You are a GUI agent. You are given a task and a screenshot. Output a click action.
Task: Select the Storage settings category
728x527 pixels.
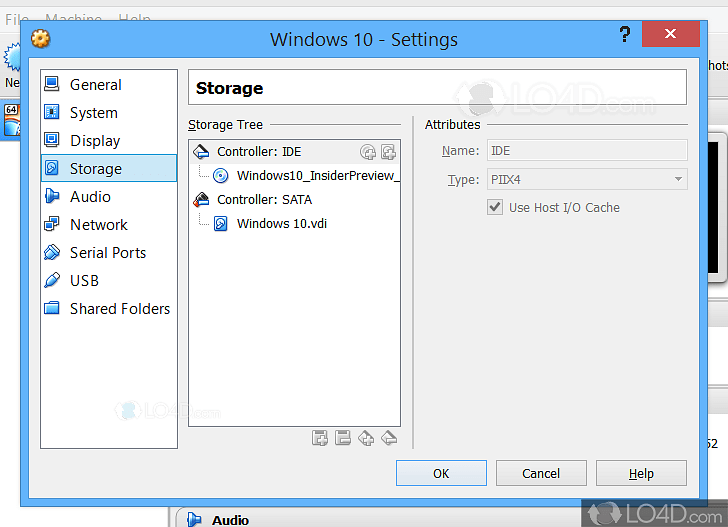(109, 169)
